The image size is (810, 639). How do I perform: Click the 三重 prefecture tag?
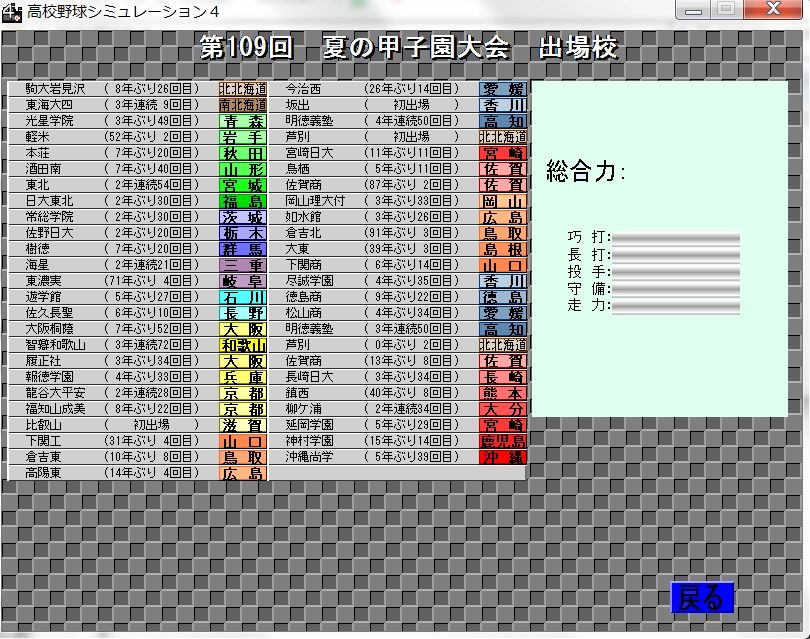point(243,265)
